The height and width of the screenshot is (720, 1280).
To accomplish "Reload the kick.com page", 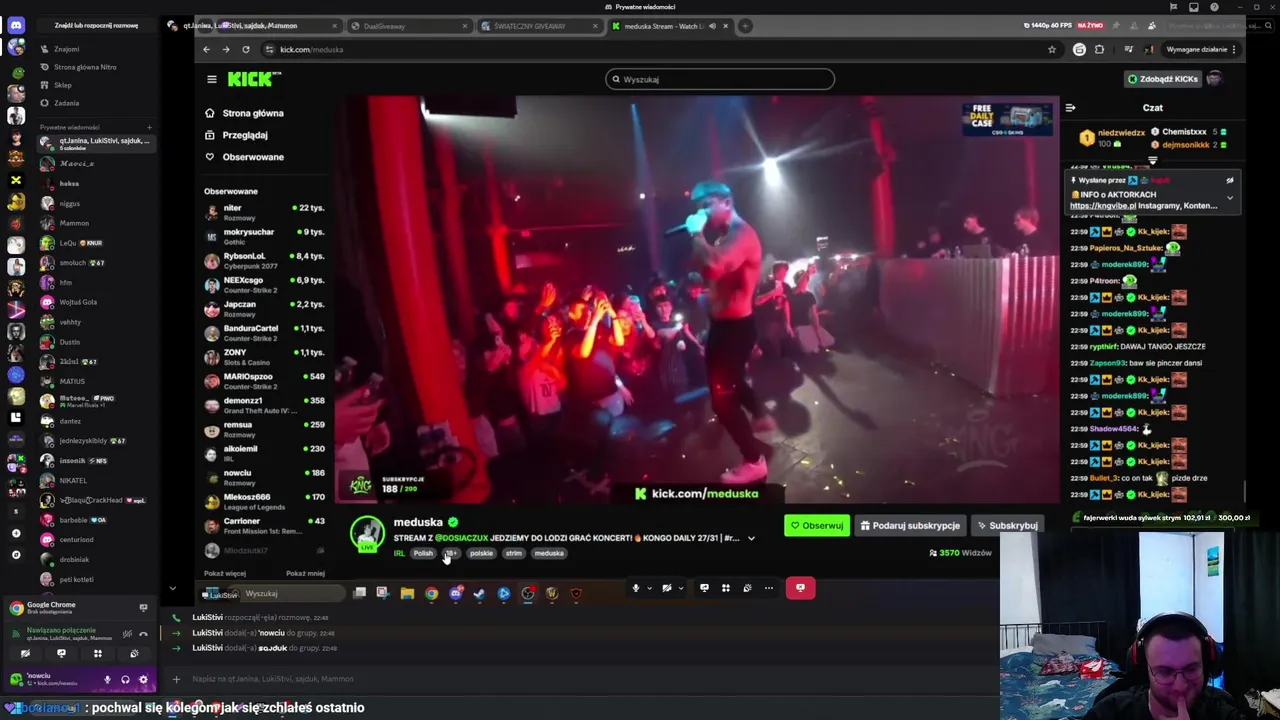I will click(x=246, y=49).
